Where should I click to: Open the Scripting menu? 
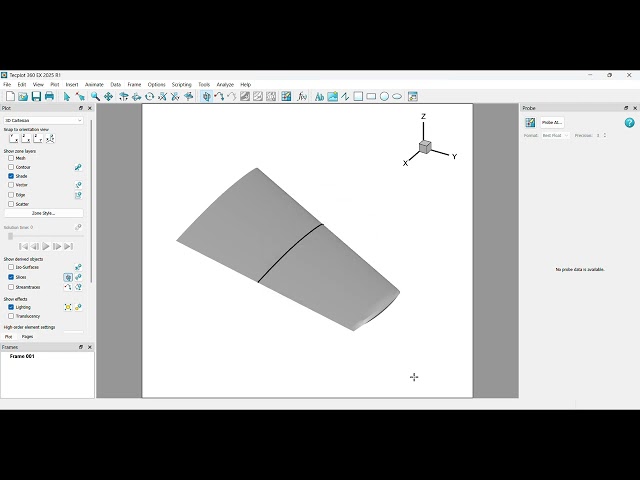pos(182,84)
